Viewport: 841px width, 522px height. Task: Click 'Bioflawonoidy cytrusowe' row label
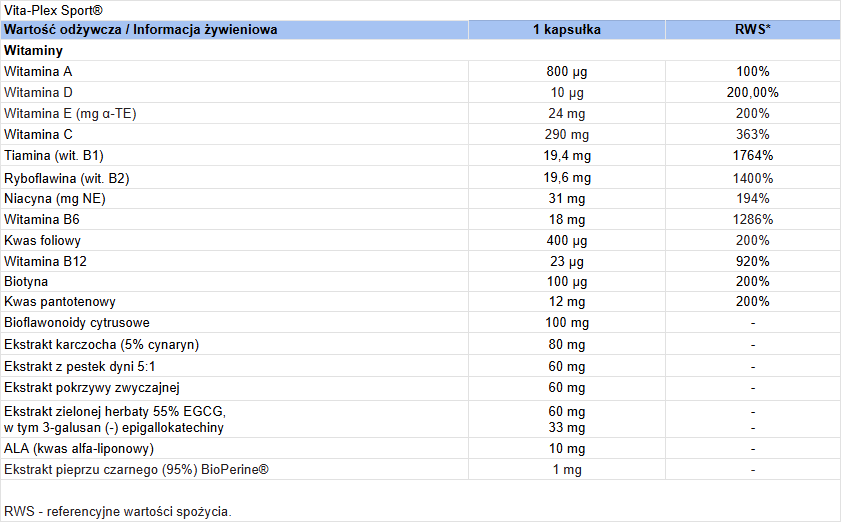77,322
